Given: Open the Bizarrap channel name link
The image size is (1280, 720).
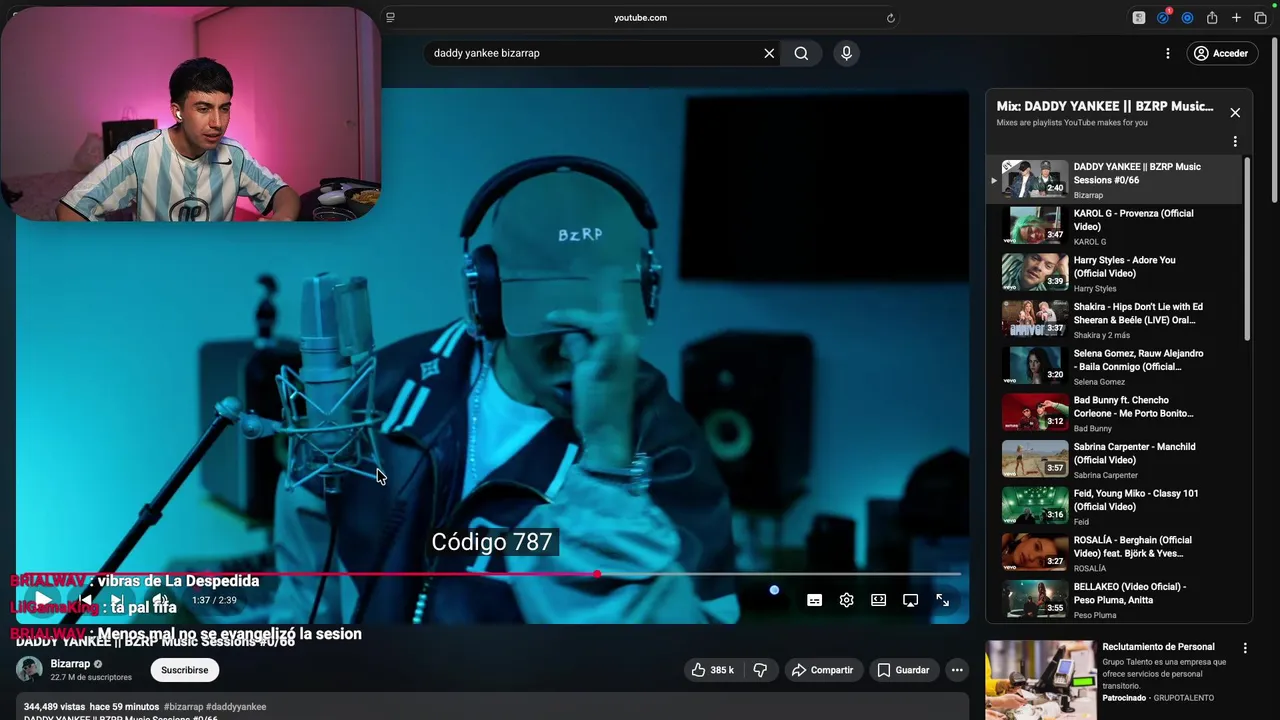Looking at the screenshot, I should pyautogui.click(x=70, y=664).
